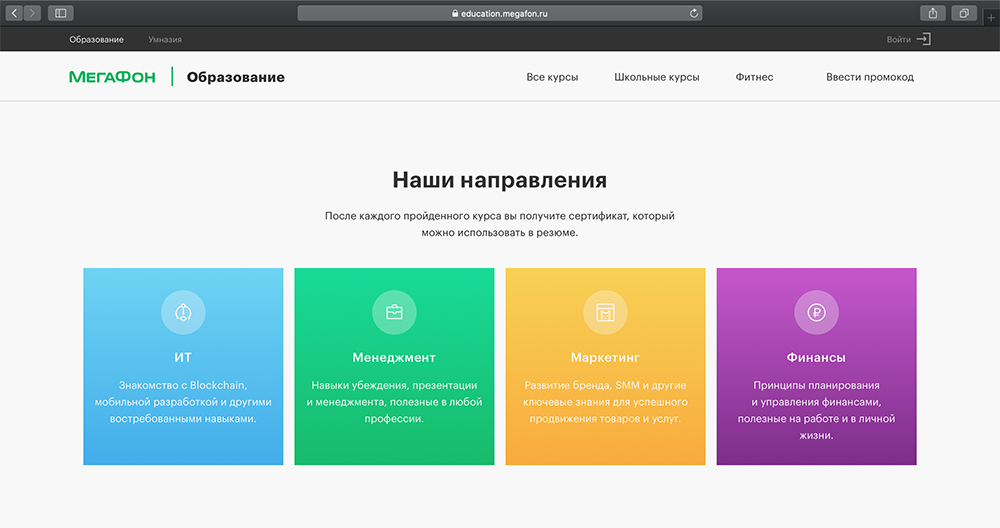Click the login arrow icon beside Войти
This screenshot has width=1000, height=528.
(x=923, y=40)
